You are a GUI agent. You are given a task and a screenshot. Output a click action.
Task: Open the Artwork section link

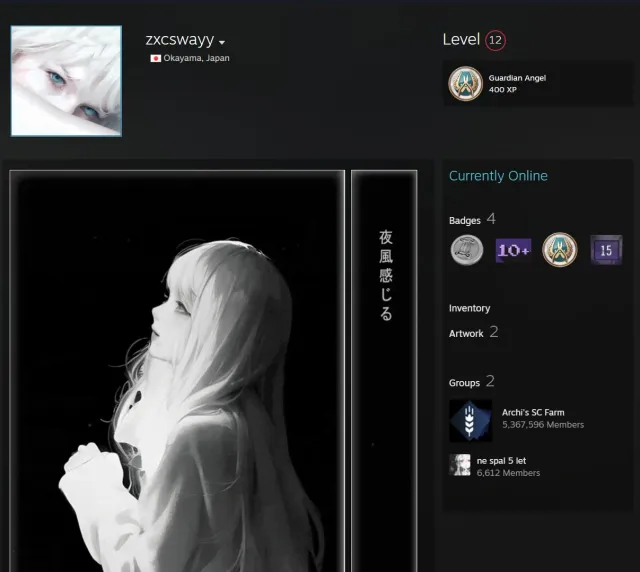coord(466,334)
